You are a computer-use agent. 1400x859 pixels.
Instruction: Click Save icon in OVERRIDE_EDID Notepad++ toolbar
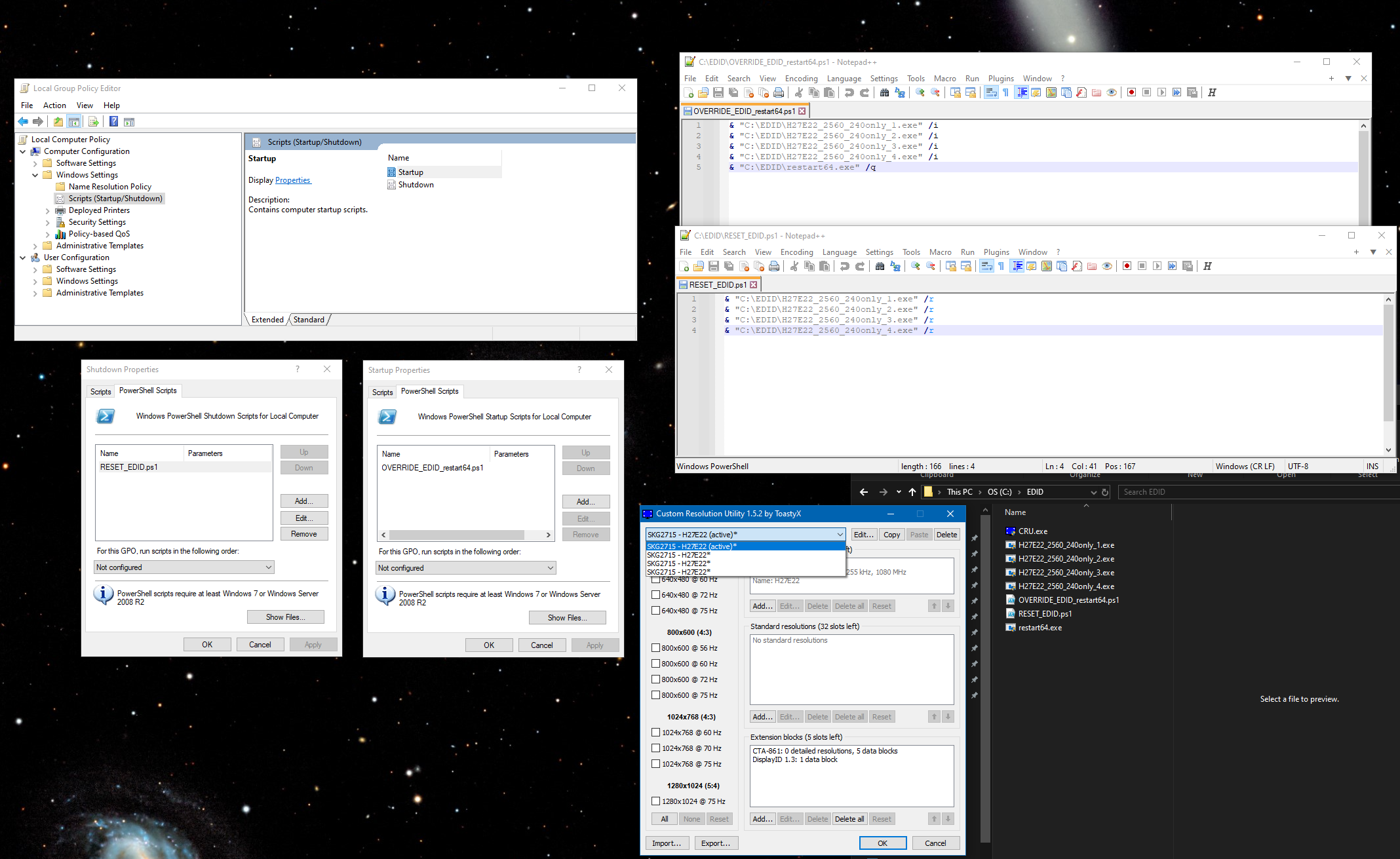(718, 92)
